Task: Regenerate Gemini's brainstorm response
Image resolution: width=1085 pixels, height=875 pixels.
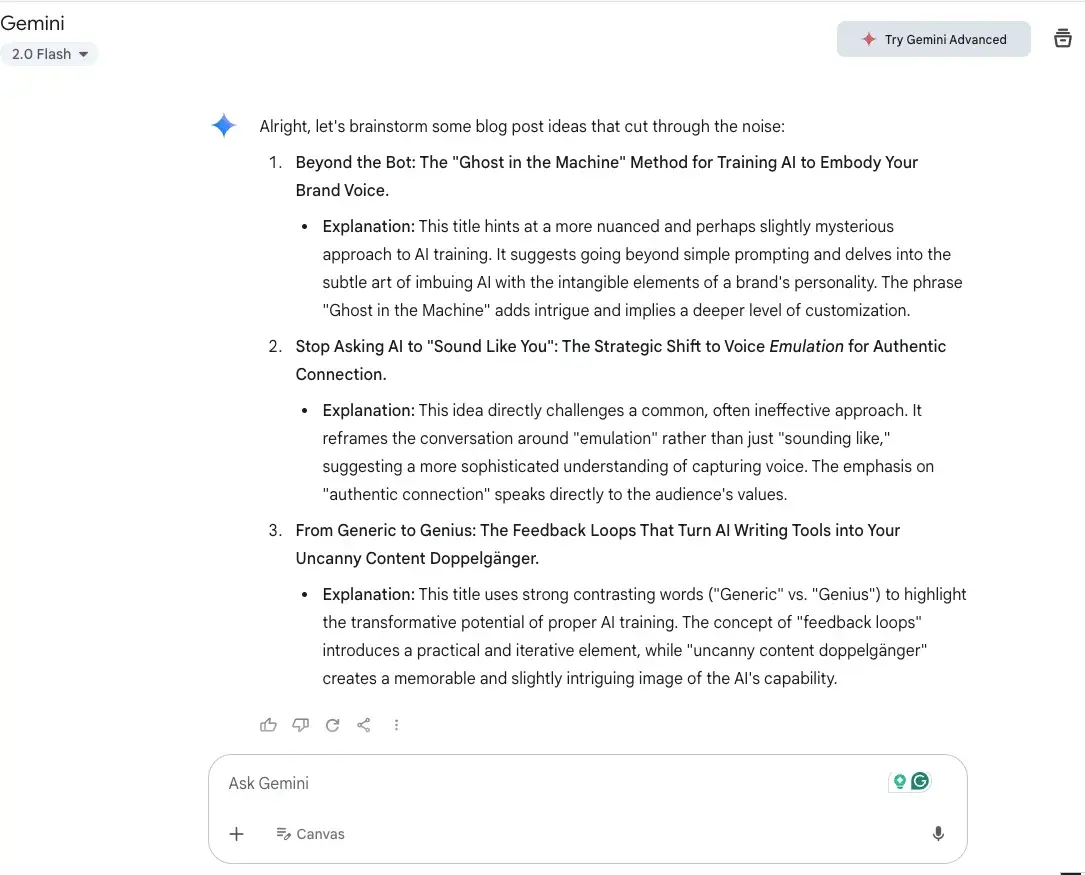Action: [332, 725]
